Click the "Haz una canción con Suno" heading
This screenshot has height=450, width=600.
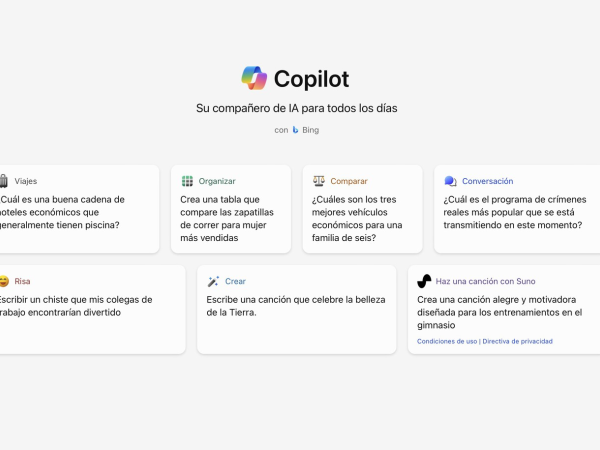[x=485, y=281]
